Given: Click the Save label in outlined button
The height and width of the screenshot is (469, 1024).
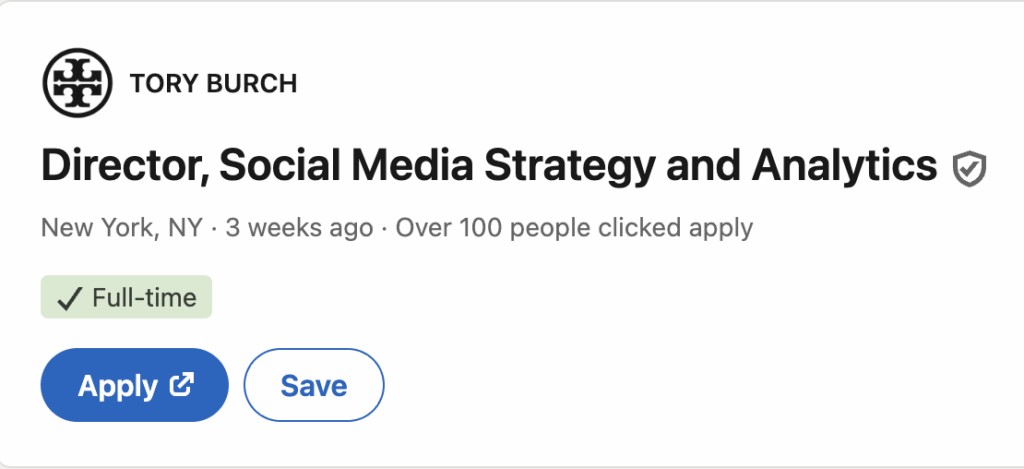Looking at the screenshot, I should tap(314, 385).
